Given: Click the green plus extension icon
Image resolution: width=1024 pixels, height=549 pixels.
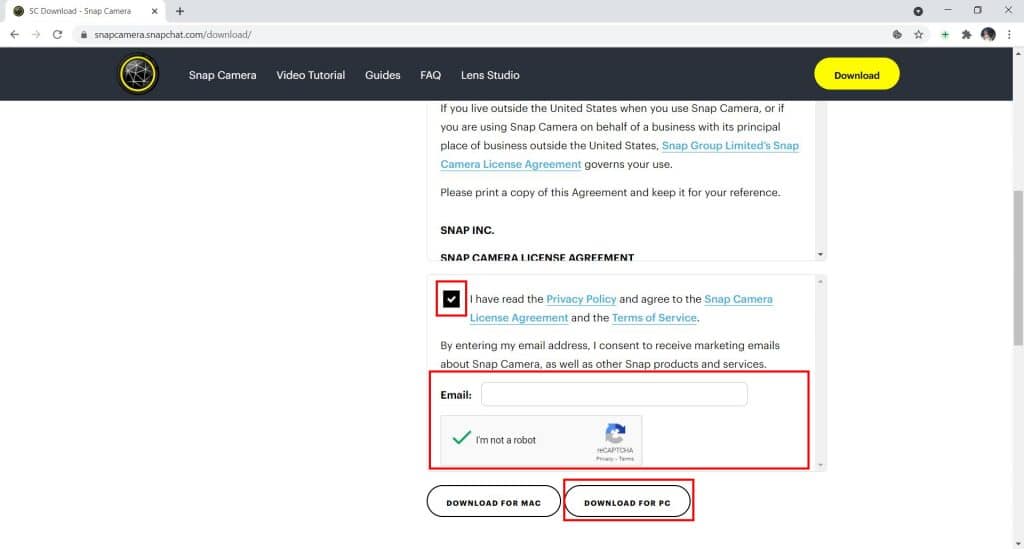Looking at the screenshot, I should pyautogui.click(x=944, y=35).
